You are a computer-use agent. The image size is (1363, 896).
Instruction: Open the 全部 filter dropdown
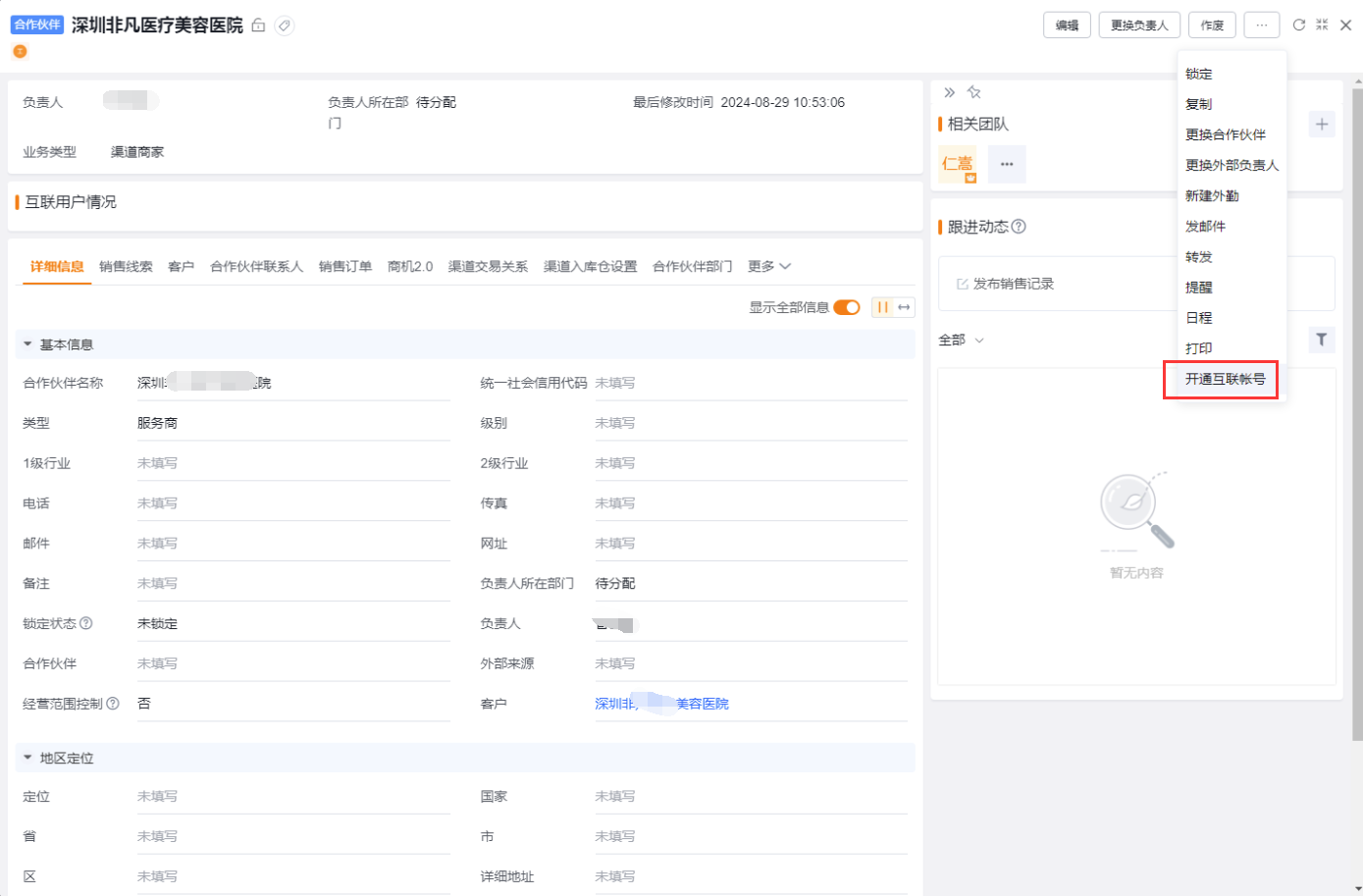pyautogui.click(x=962, y=340)
